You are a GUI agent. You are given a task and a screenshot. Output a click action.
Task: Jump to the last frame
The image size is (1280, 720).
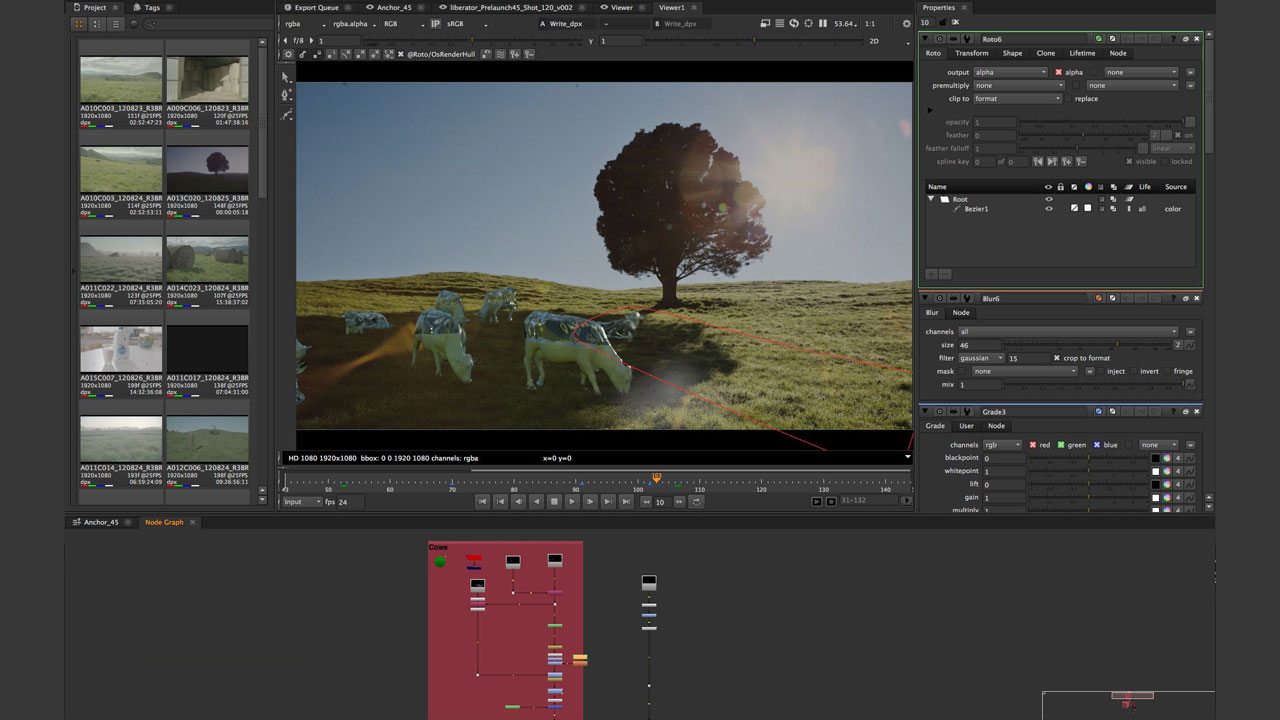(626, 501)
